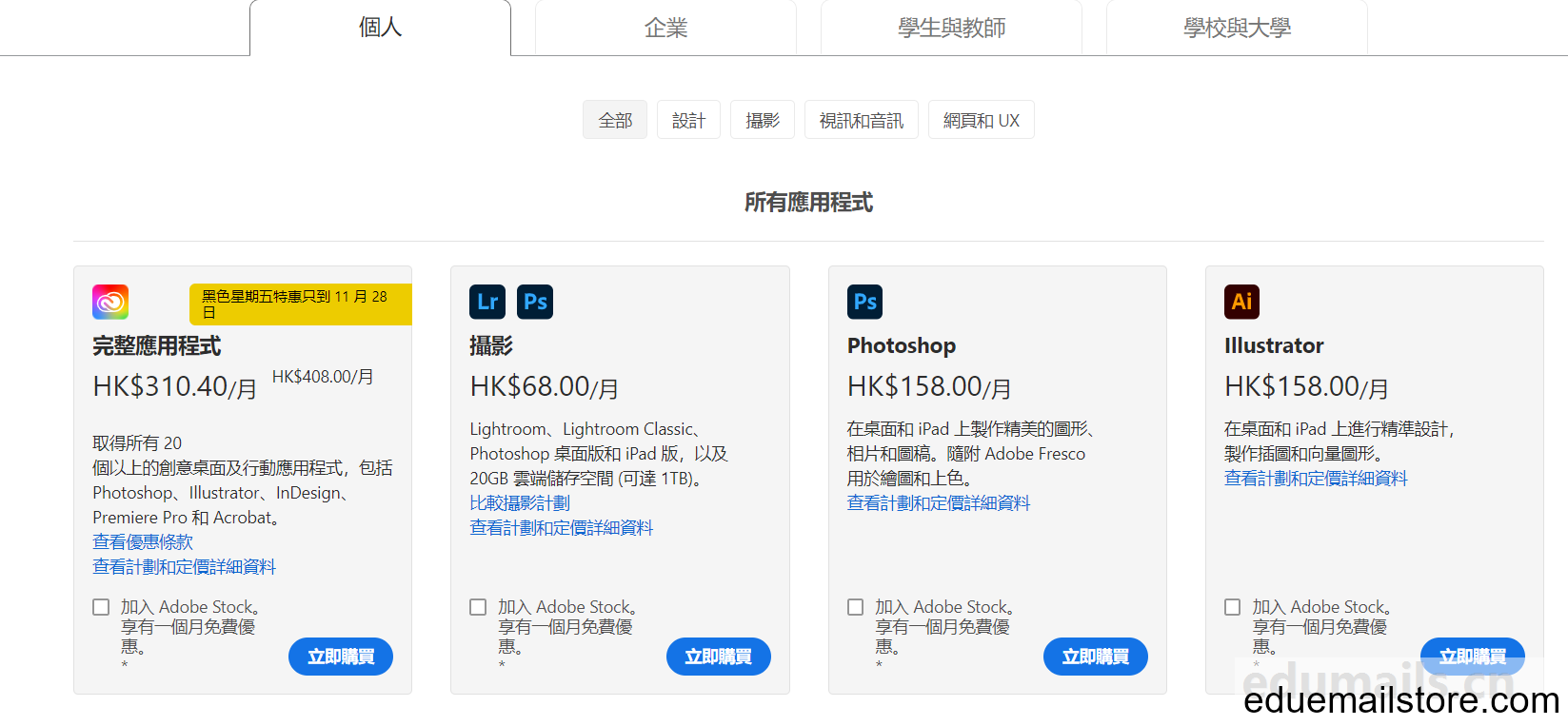This screenshot has height=726, width=1568.
Task: Click the HK$68.00/月 price
Action: point(544,386)
